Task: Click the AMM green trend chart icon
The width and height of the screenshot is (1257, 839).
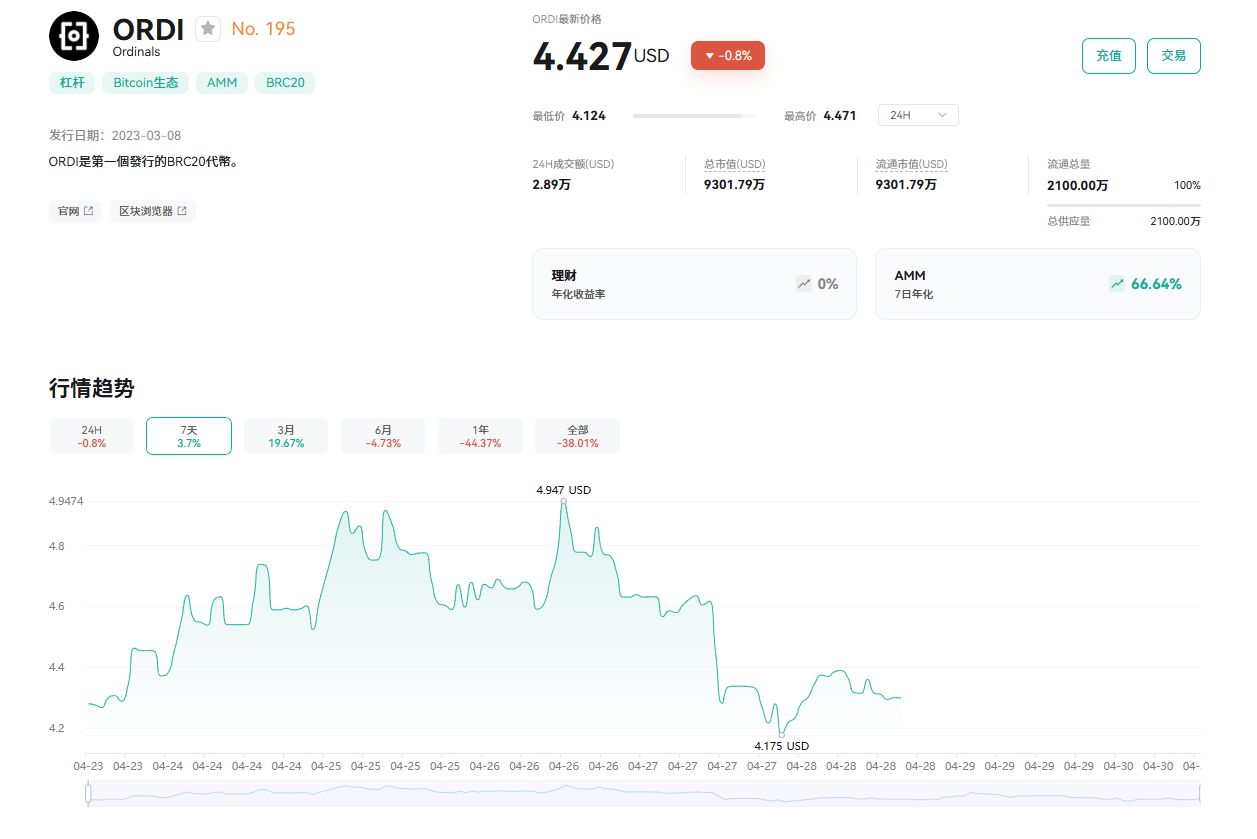Action: click(x=1117, y=284)
